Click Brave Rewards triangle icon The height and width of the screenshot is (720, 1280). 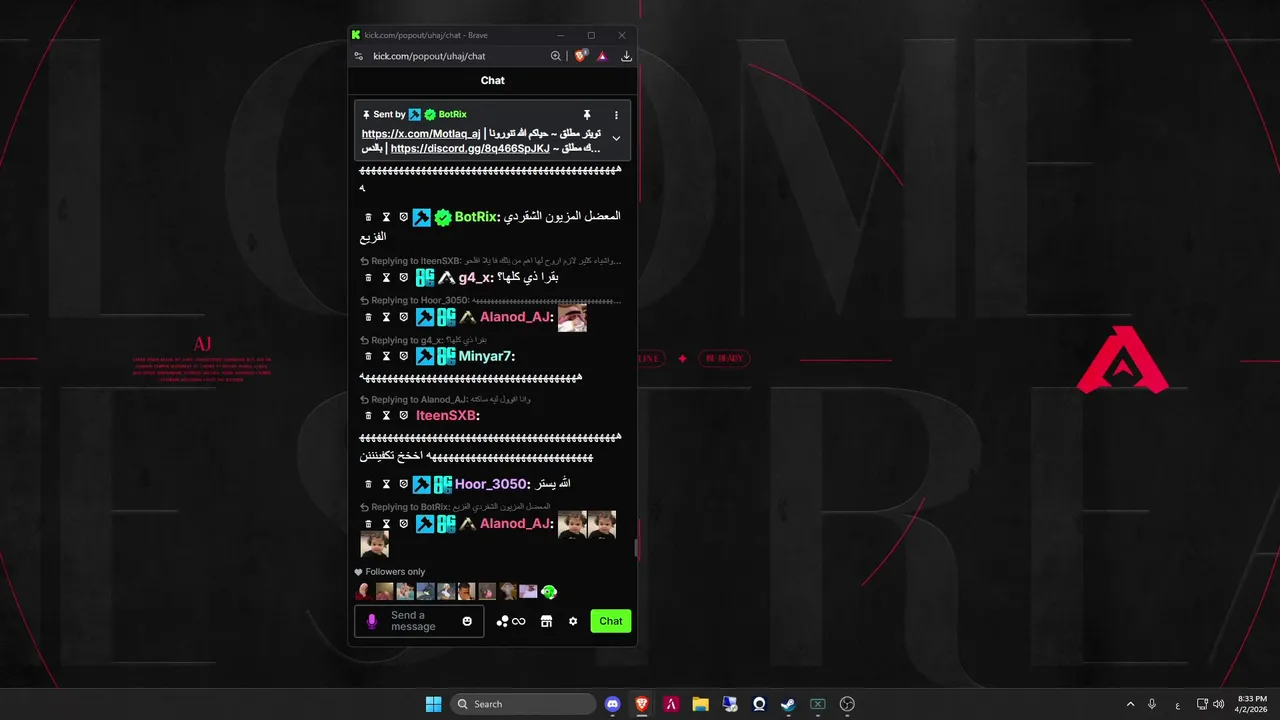pyautogui.click(x=602, y=56)
